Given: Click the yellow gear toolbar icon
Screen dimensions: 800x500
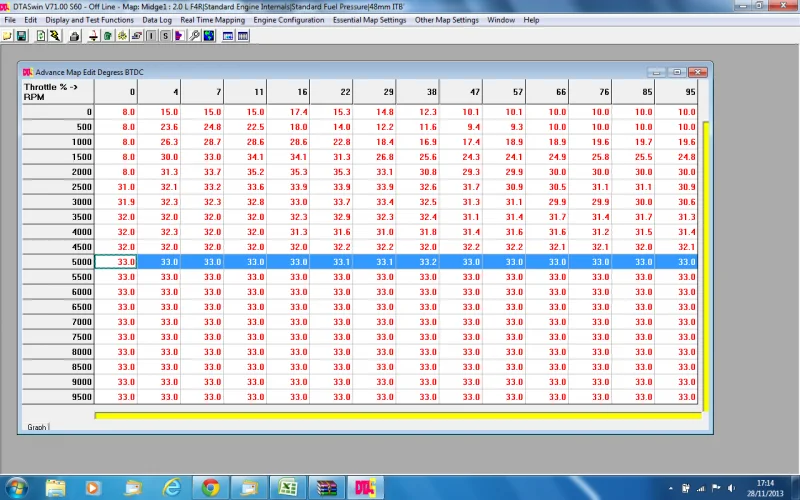Looking at the screenshot, I should pyautogui.click(x=122, y=36).
